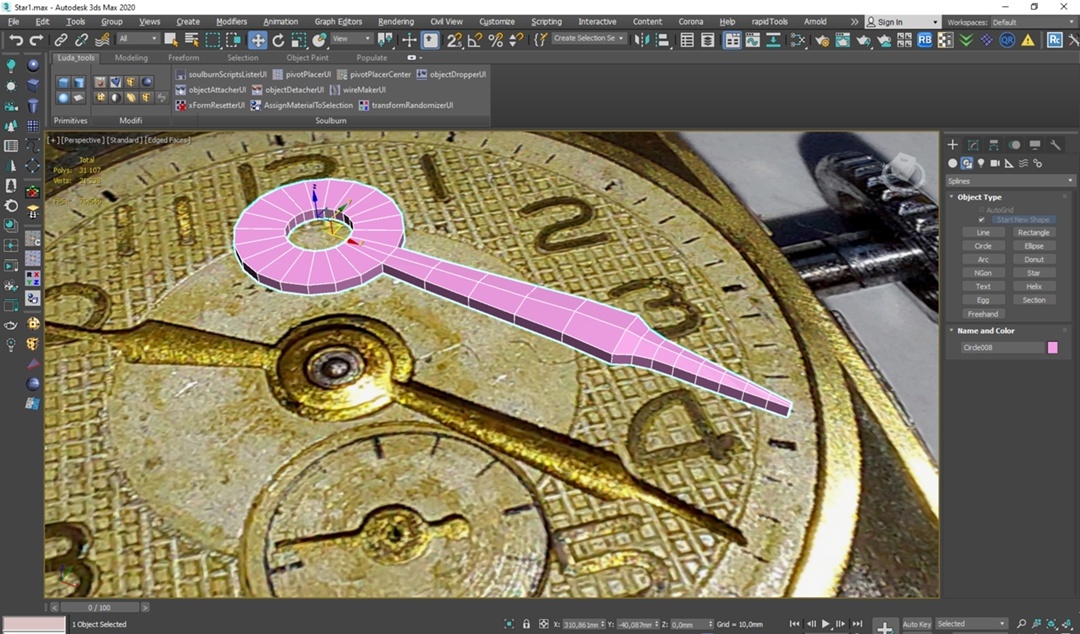The height and width of the screenshot is (634, 1080).
Task: Open the Hierarchy command panel tab
Action: pos(993,145)
